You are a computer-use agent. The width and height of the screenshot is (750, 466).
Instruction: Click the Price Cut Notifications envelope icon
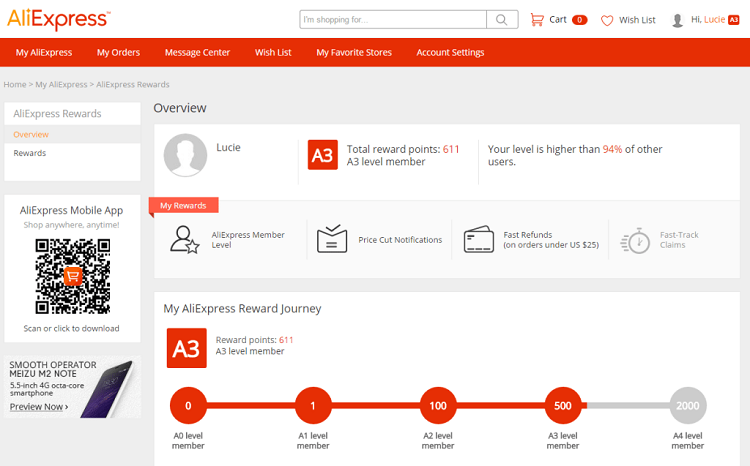click(x=332, y=238)
